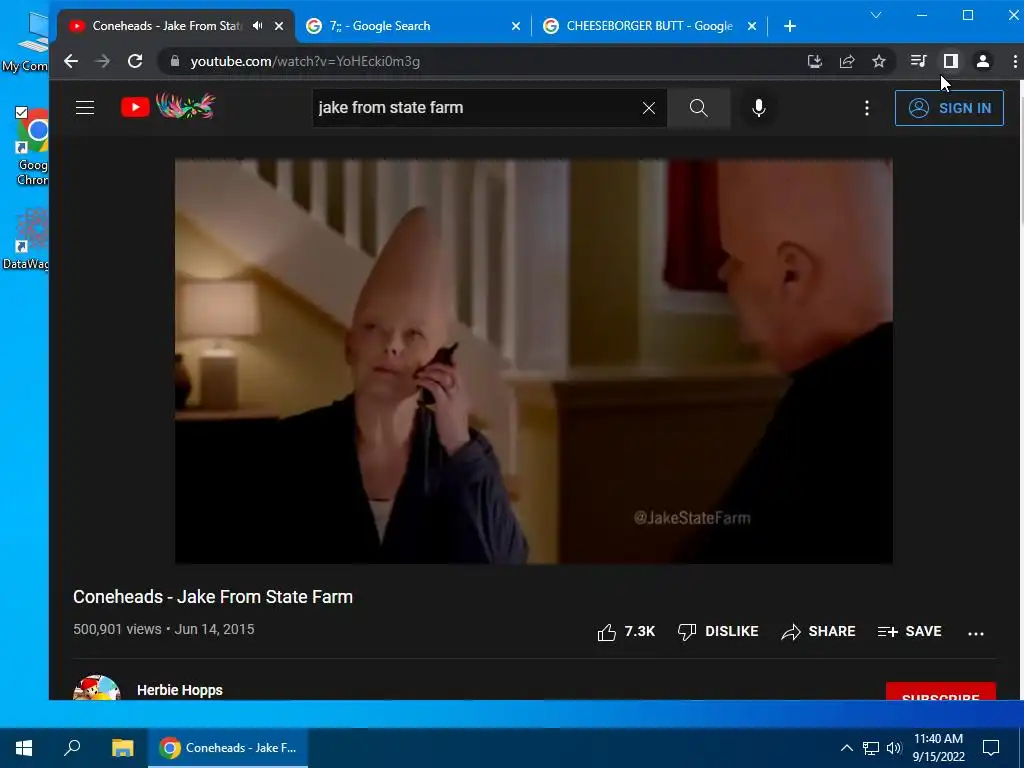Share this page from the address bar
Screen dimensions: 1024x768
[x=847, y=61]
